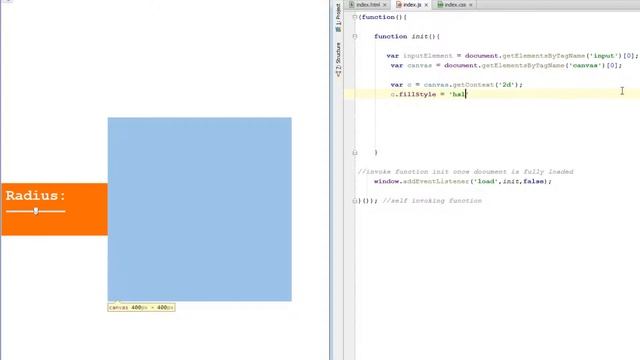
Task: Close the index.css tab
Action: point(471,5)
